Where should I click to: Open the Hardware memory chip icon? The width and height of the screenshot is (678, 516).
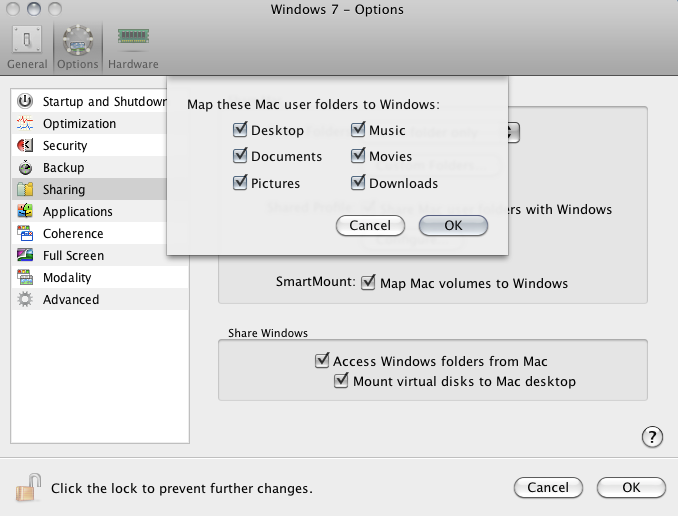tap(133, 37)
